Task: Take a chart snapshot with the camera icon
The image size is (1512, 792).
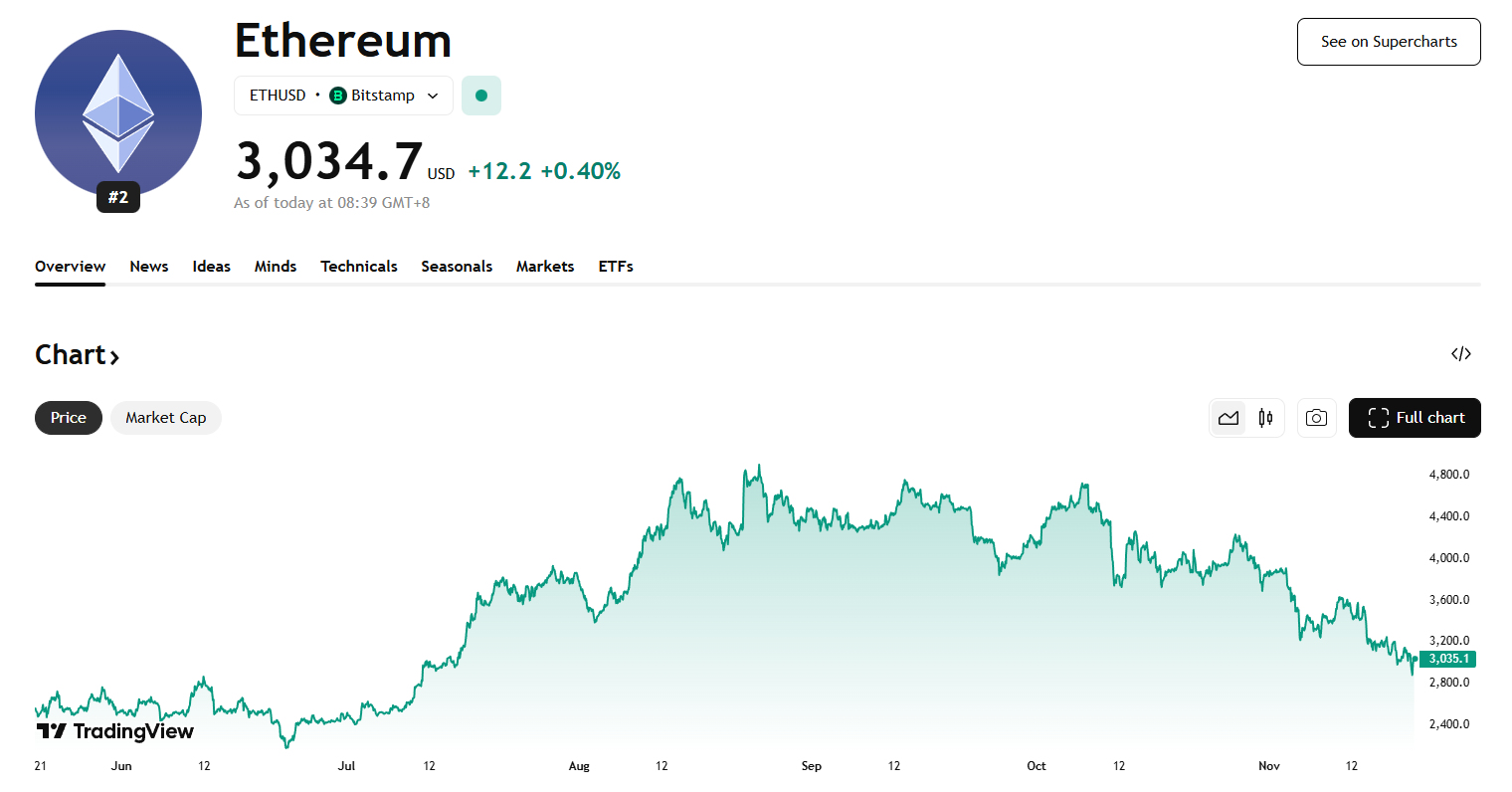Action: click(1316, 417)
